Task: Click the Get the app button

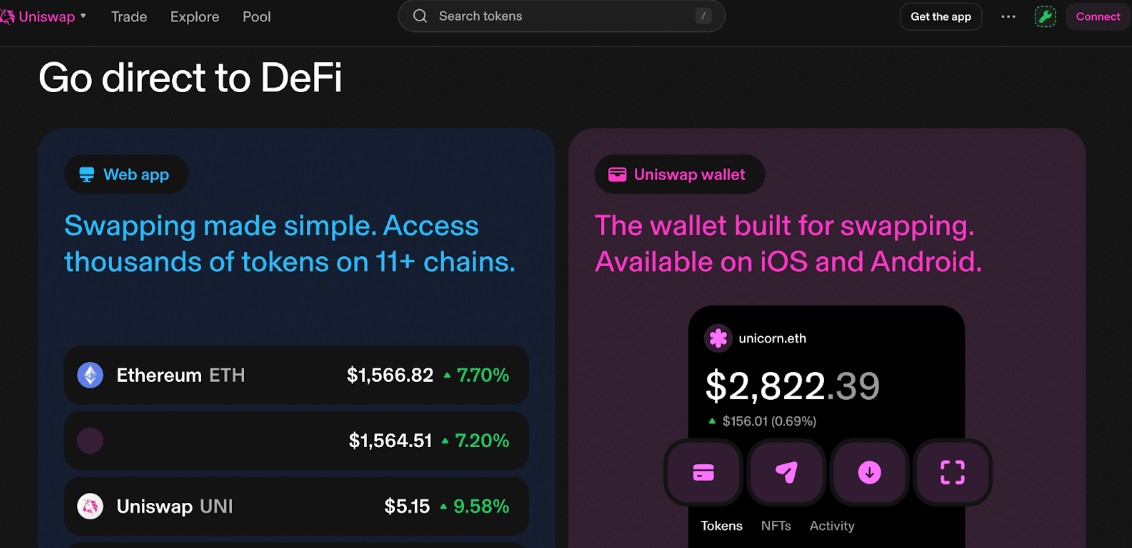Action: coord(940,17)
